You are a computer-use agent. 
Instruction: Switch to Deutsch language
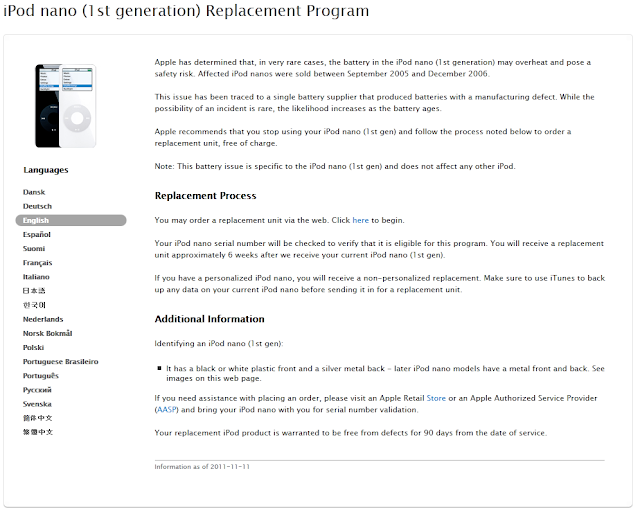[37, 206]
